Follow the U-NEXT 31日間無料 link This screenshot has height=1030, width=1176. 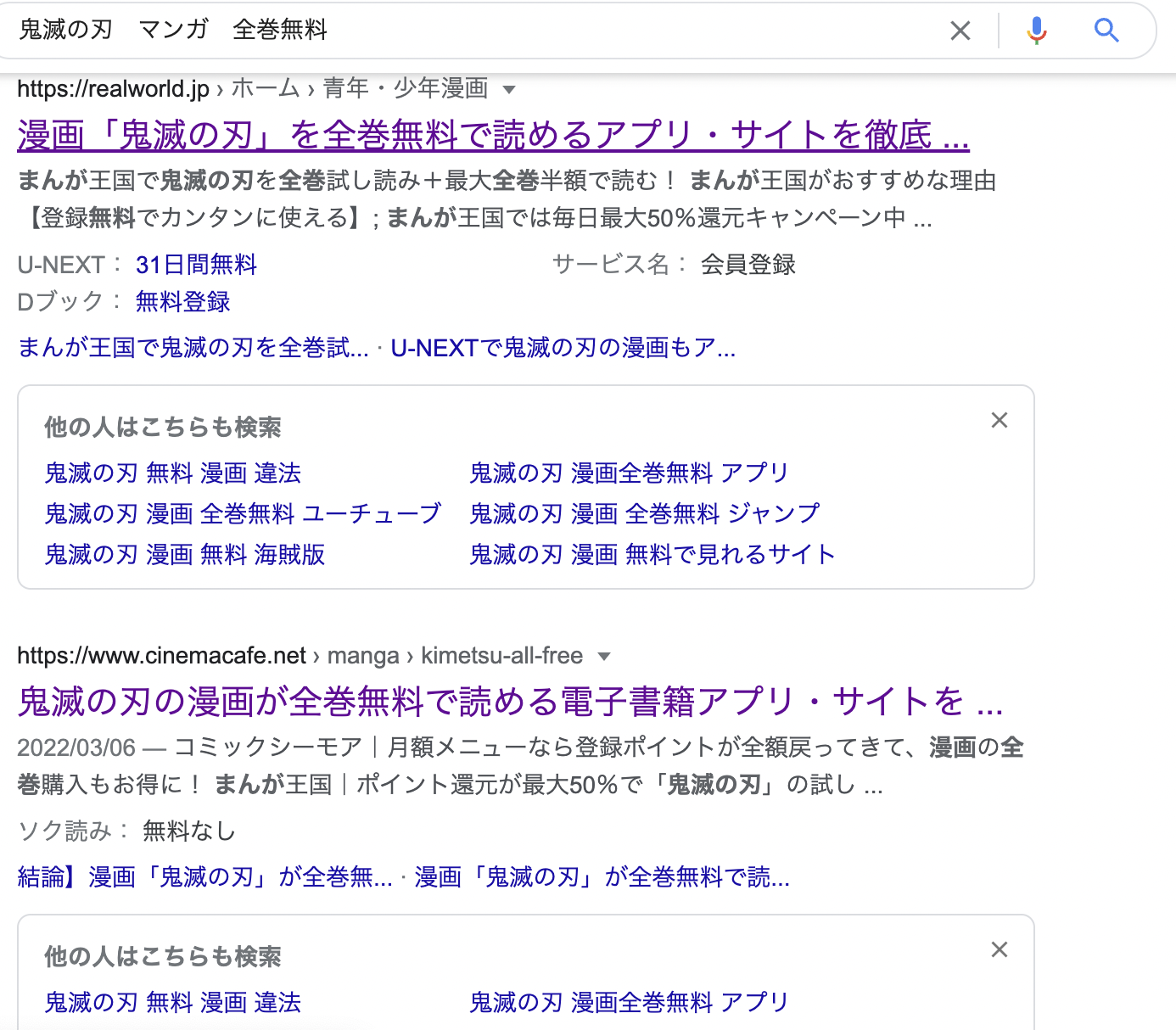(x=196, y=266)
